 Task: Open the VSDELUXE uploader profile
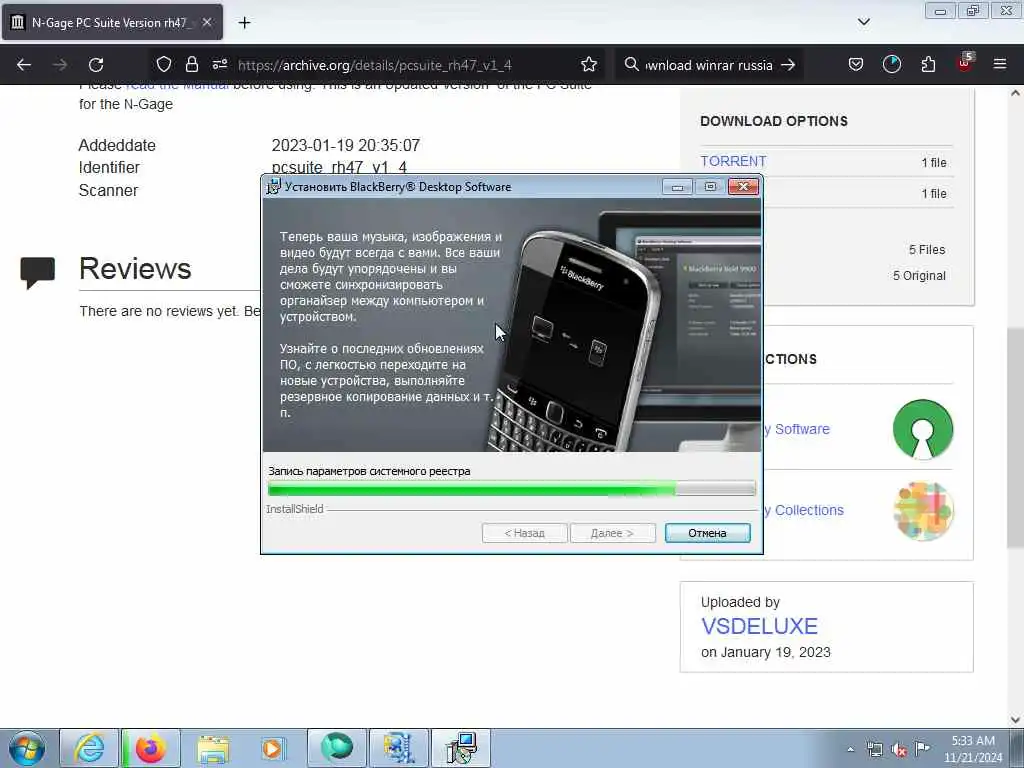pyautogui.click(x=760, y=626)
